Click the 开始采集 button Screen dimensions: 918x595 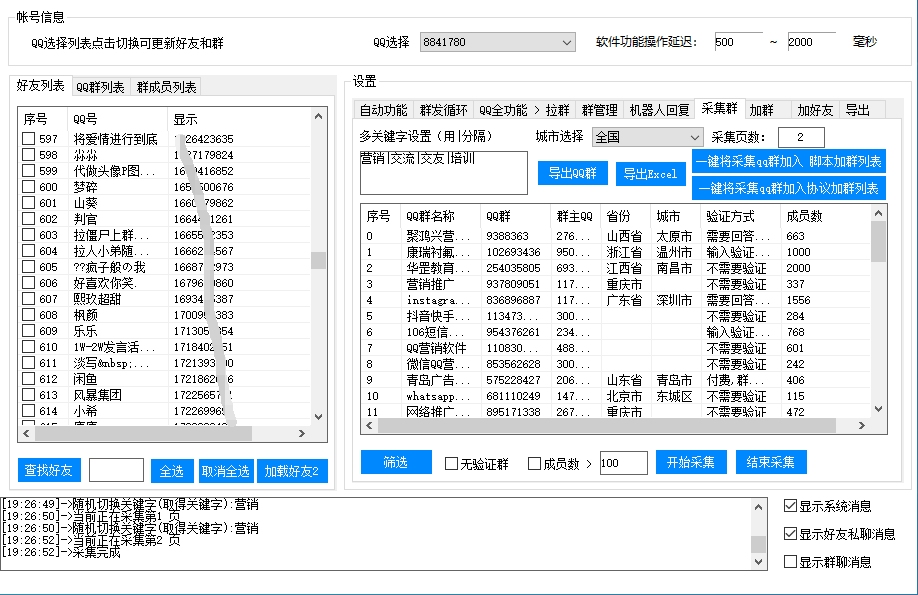tap(691, 462)
